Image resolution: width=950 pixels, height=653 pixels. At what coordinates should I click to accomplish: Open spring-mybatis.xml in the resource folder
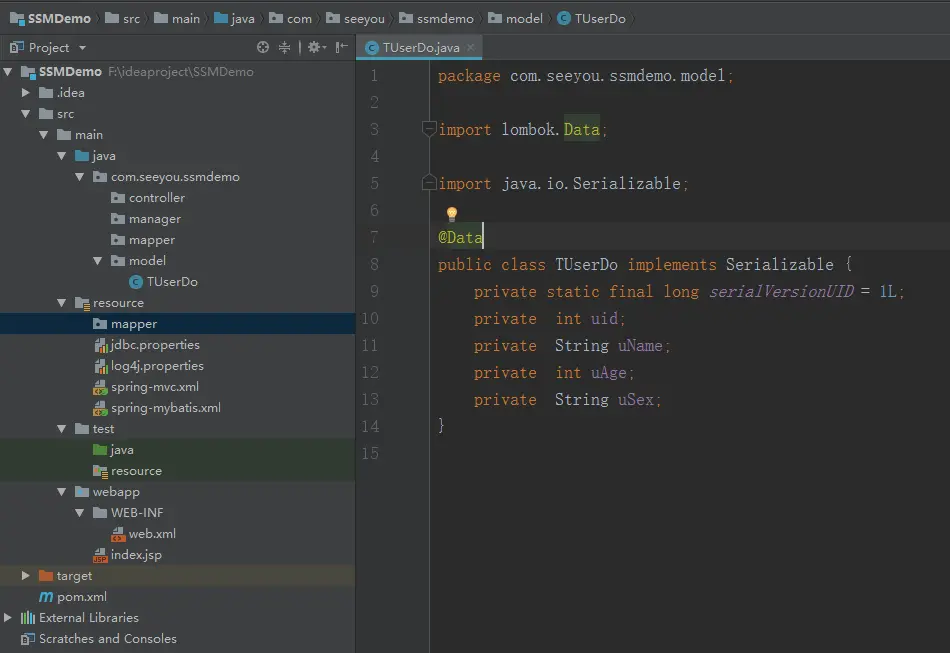(x=165, y=408)
